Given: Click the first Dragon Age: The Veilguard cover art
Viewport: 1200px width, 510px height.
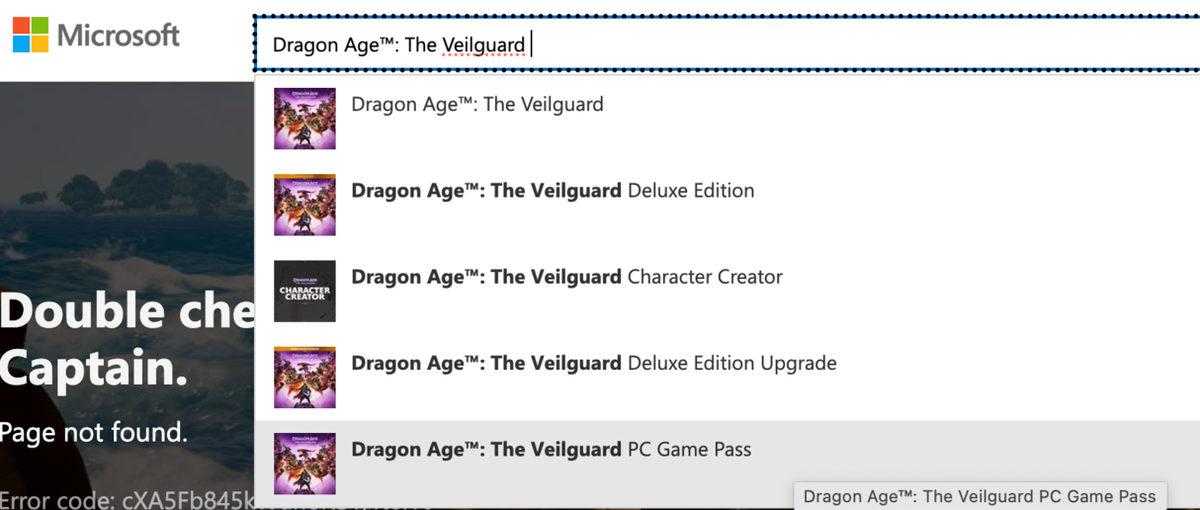Looking at the screenshot, I should pyautogui.click(x=305, y=119).
